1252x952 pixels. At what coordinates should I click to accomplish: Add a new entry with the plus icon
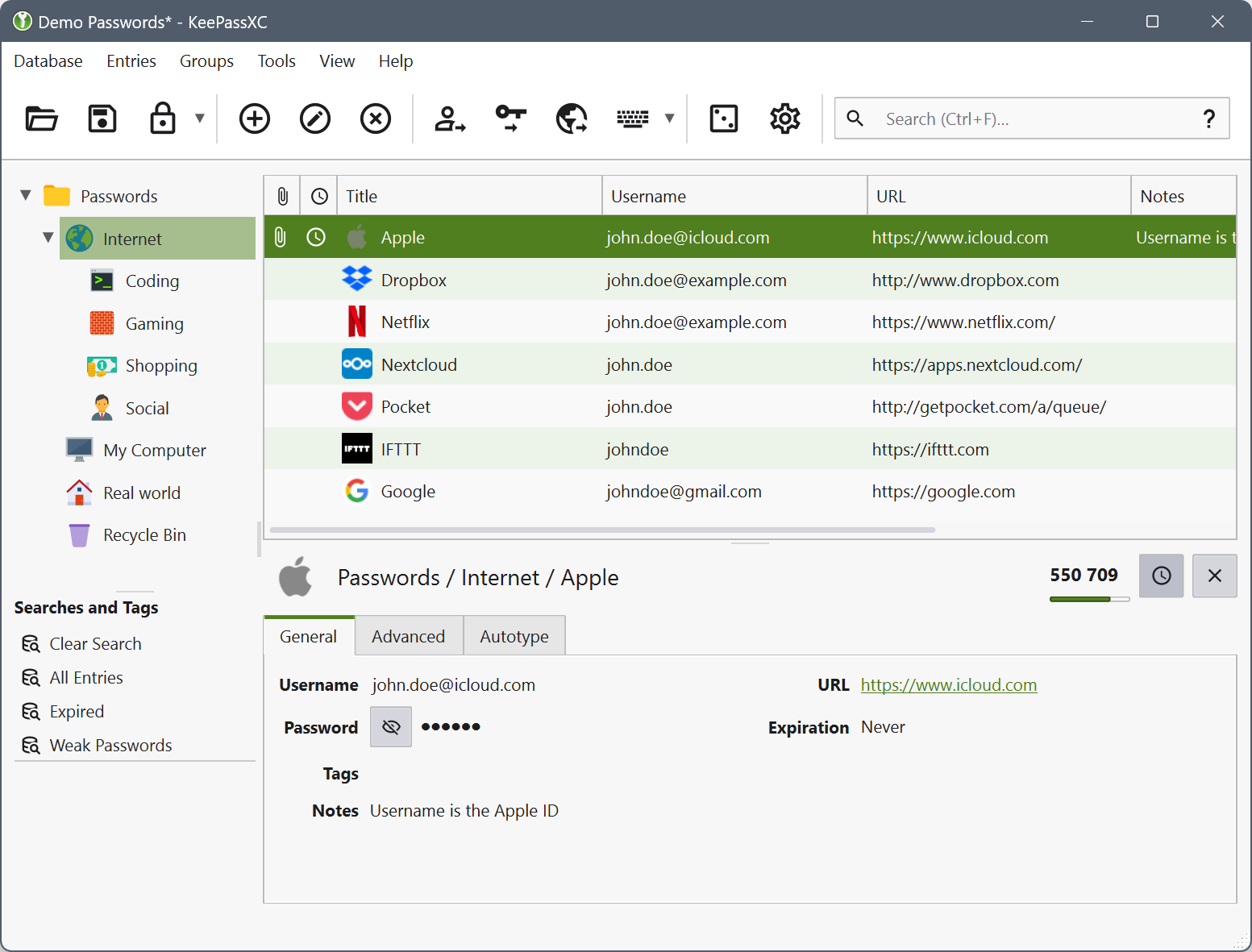coord(254,118)
